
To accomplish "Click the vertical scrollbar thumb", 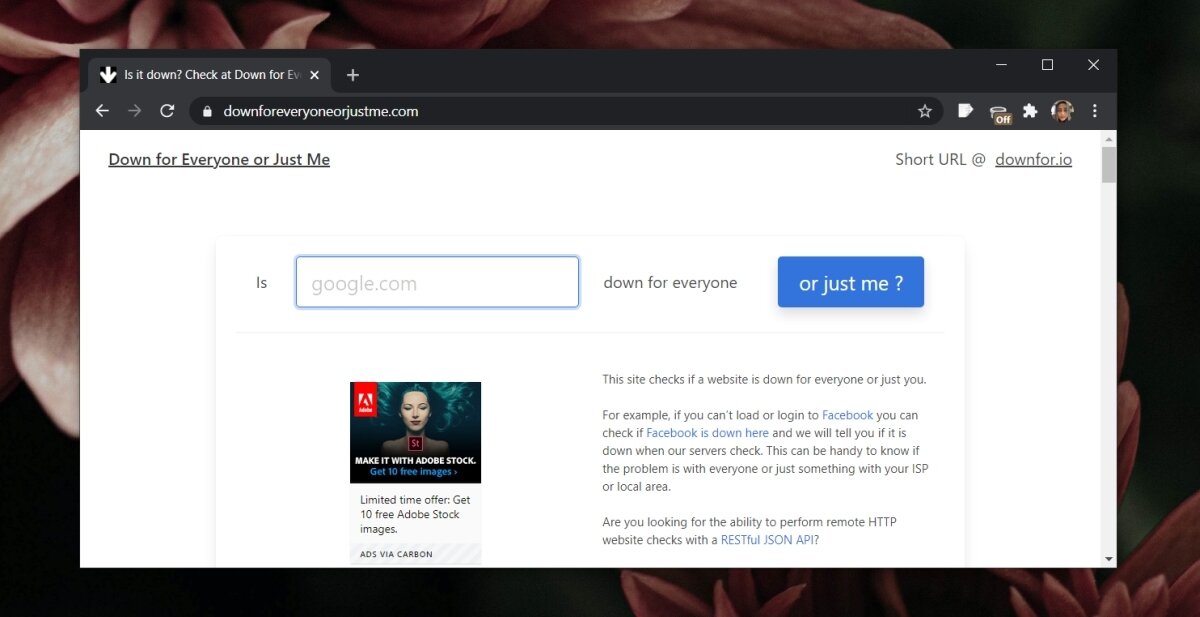I will pos(1108,165).
